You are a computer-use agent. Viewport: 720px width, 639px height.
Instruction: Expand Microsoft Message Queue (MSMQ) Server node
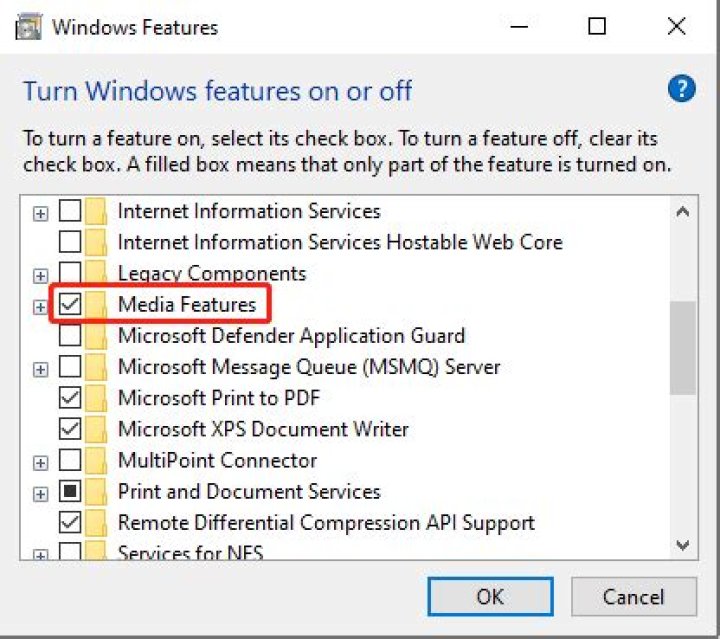coord(41,369)
